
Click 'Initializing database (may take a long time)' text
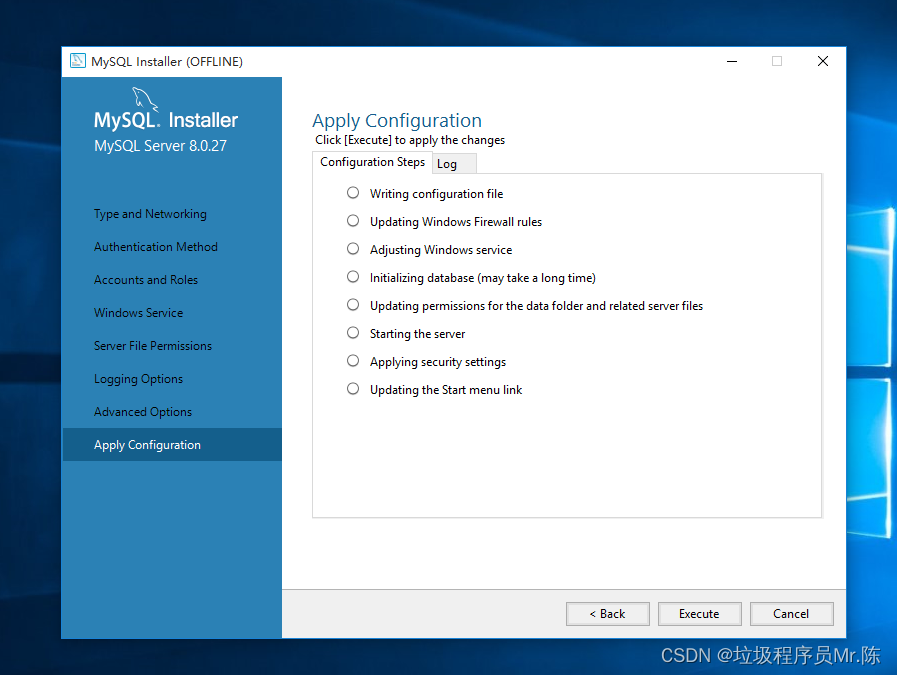click(483, 278)
